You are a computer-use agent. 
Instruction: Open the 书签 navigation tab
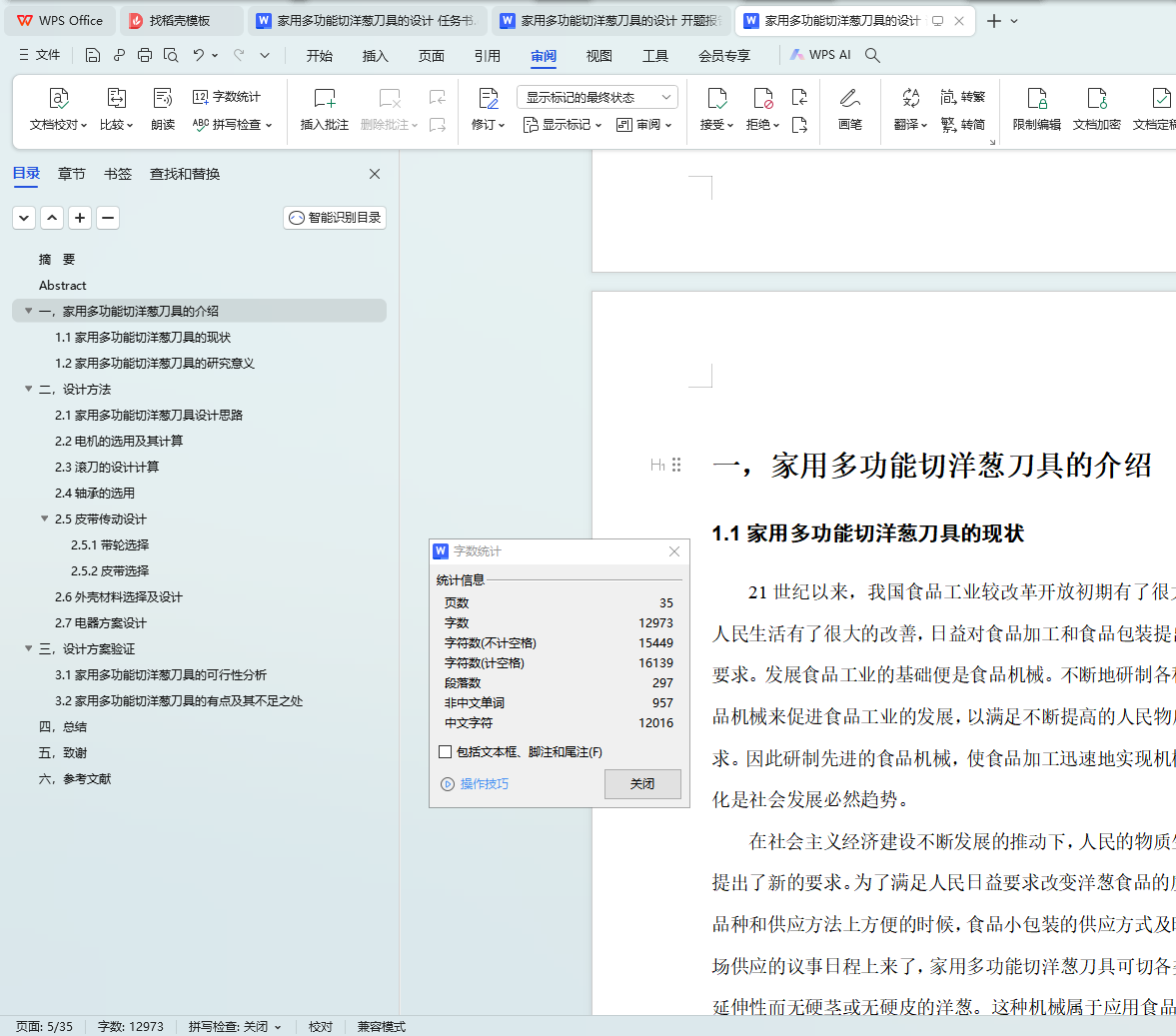[118, 174]
